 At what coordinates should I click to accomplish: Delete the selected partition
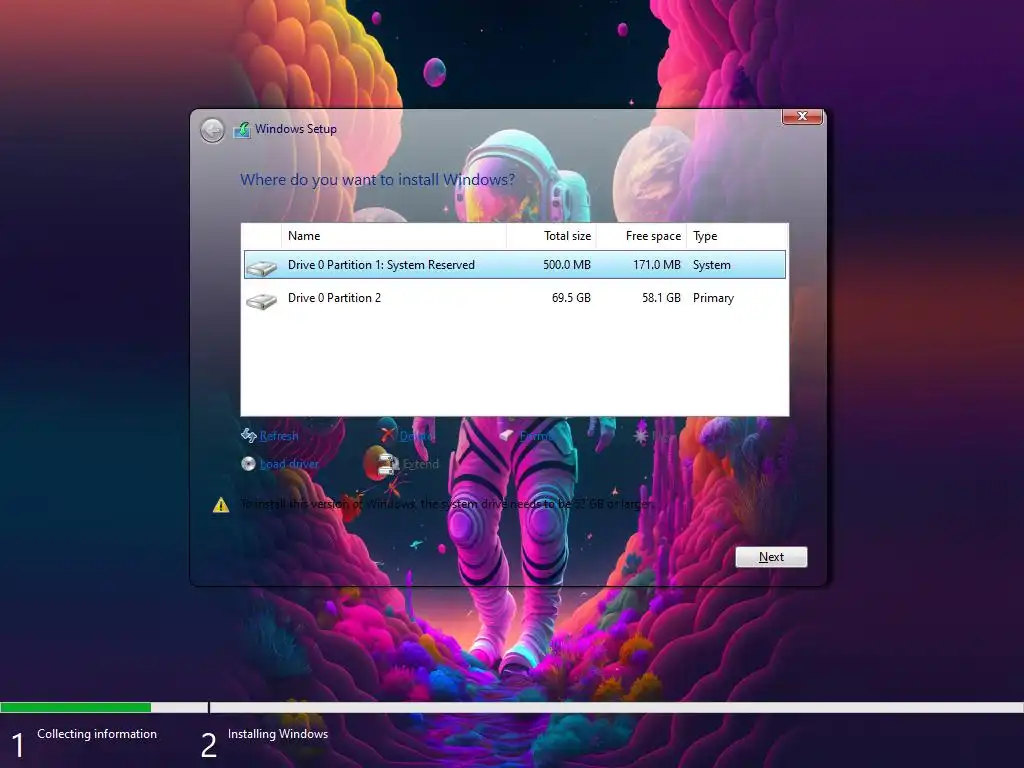click(x=416, y=436)
